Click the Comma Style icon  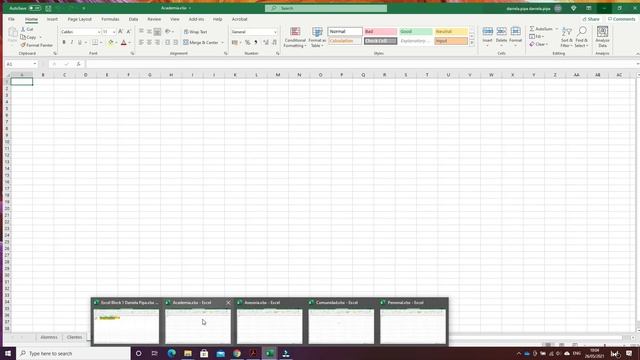point(256,42)
